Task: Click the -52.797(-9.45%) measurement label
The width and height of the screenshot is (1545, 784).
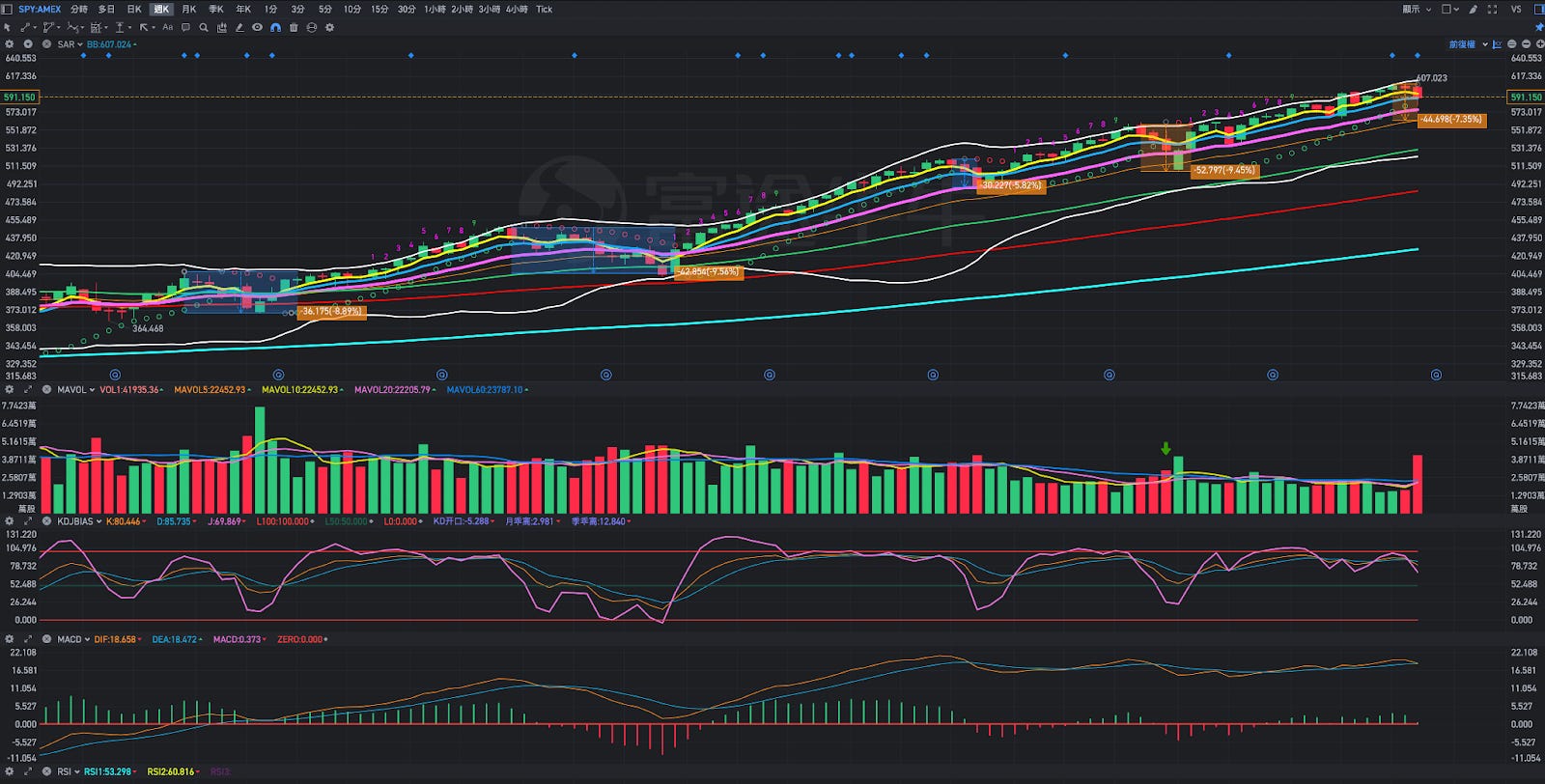Action: pos(1224,170)
